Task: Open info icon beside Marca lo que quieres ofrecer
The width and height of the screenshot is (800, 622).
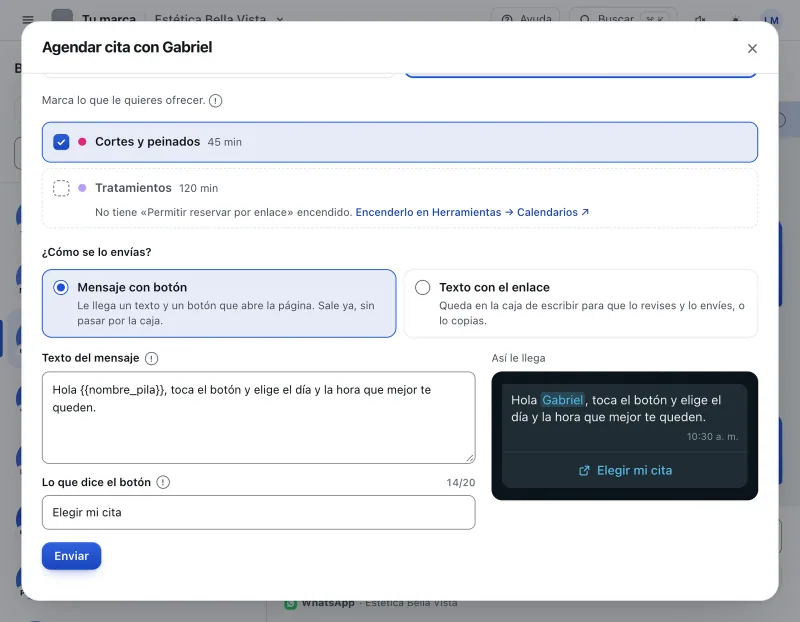Action: (x=216, y=101)
